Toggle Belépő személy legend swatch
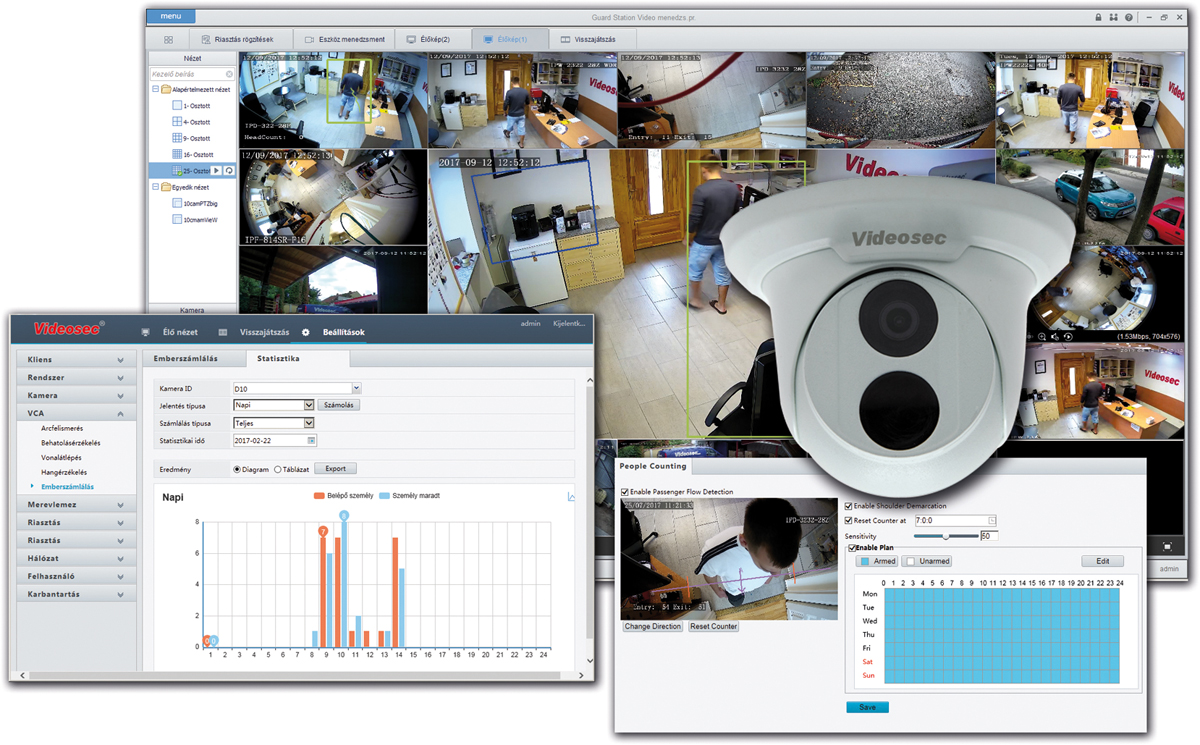This screenshot has width=1200, height=745. (x=319, y=496)
